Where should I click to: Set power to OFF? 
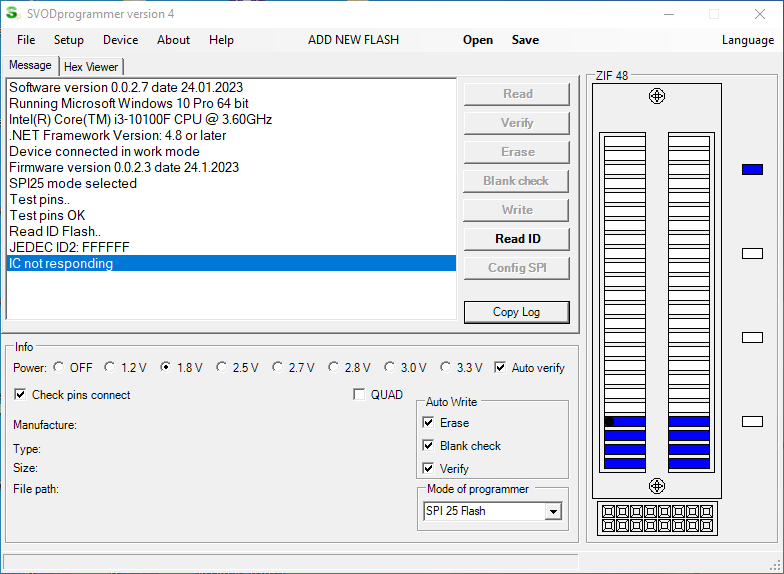59,368
